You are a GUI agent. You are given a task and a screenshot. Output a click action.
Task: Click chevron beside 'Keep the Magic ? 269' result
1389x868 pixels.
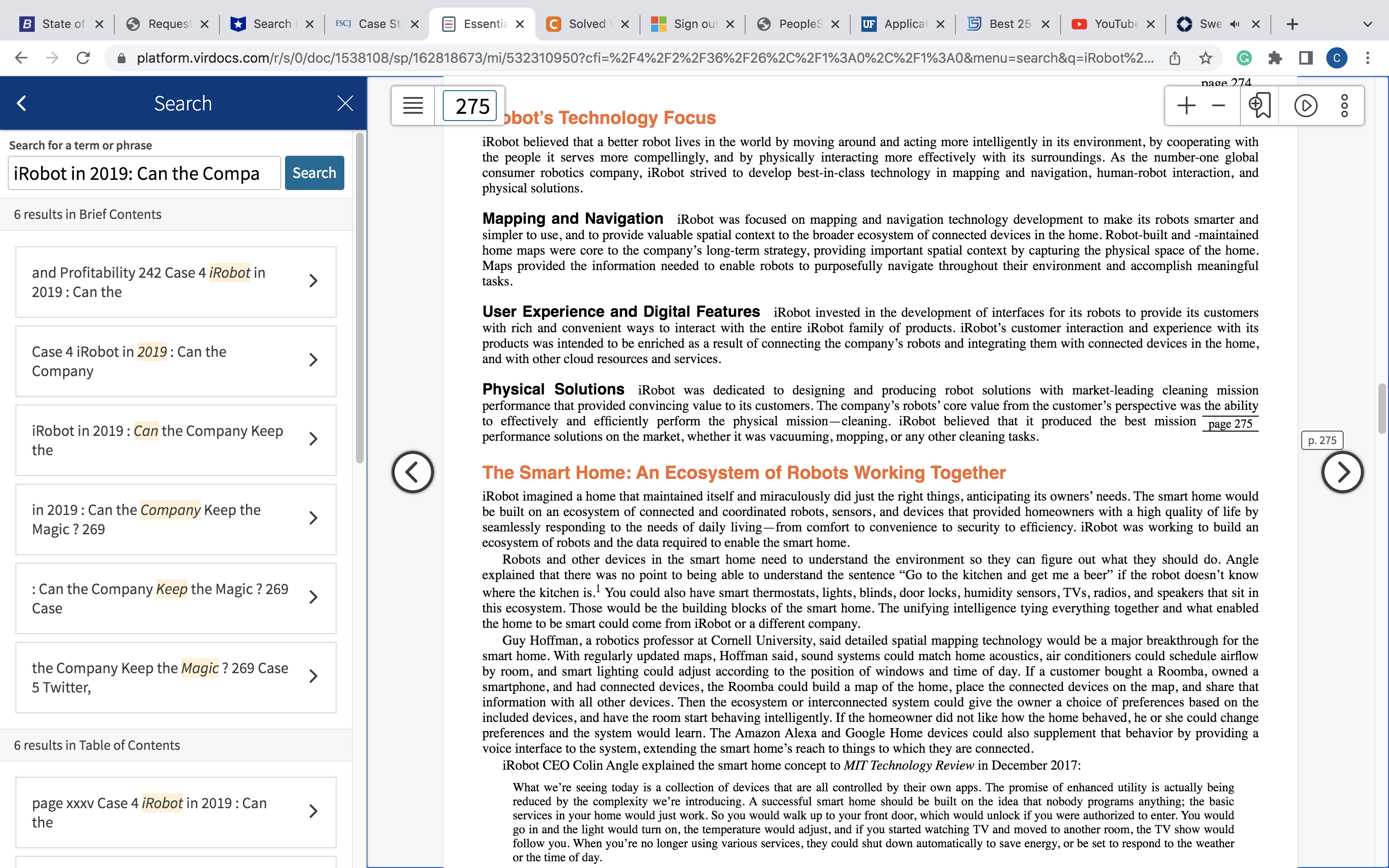(313, 518)
